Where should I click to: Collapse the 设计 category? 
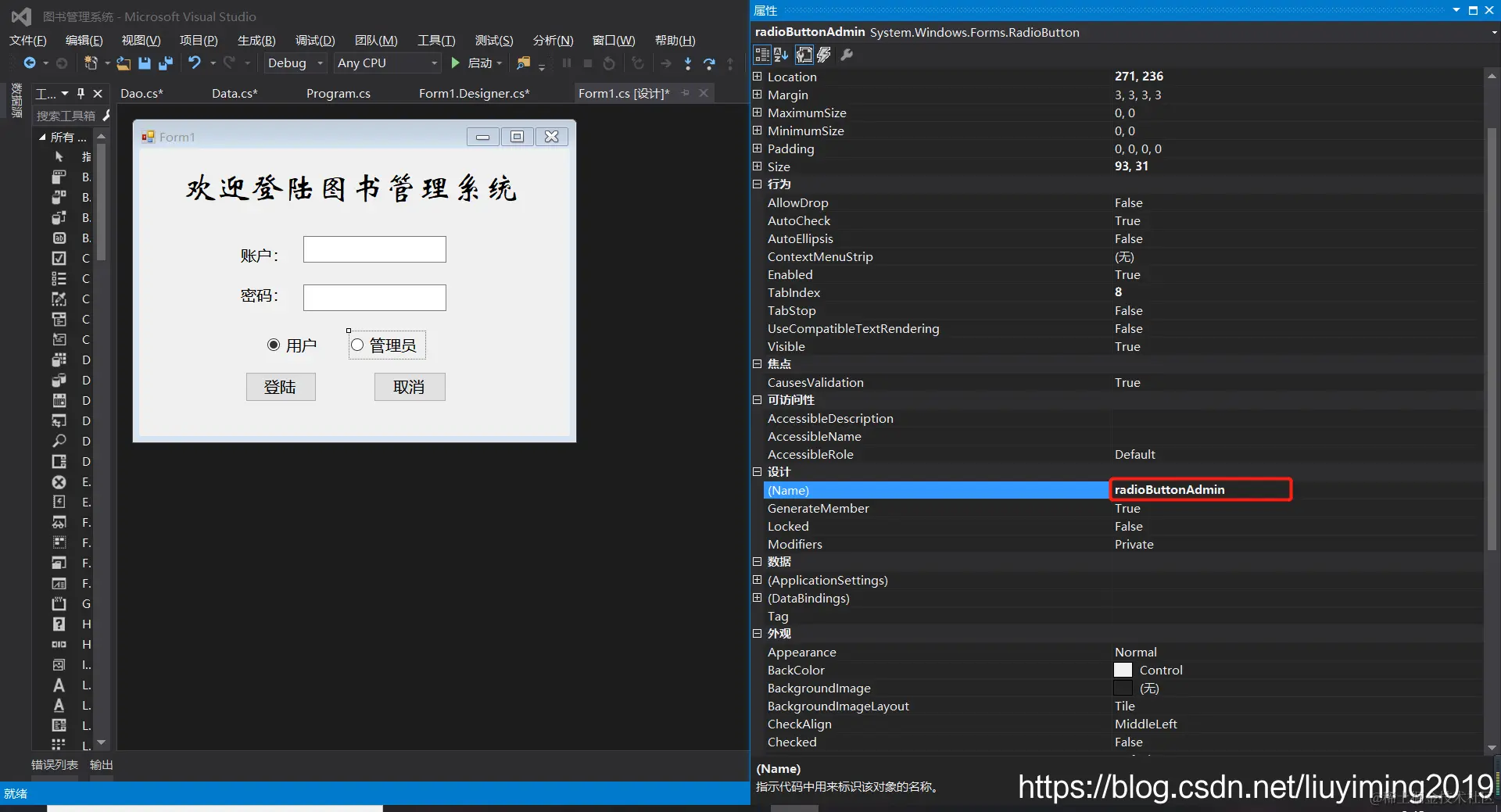pyautogui.click(x=757, y=472)
